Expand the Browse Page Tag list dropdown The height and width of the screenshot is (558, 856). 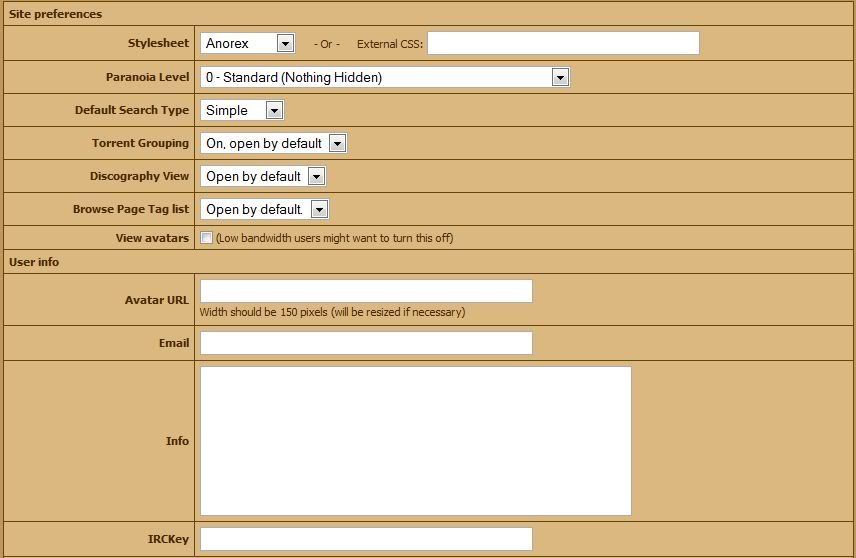coord(264,209)
